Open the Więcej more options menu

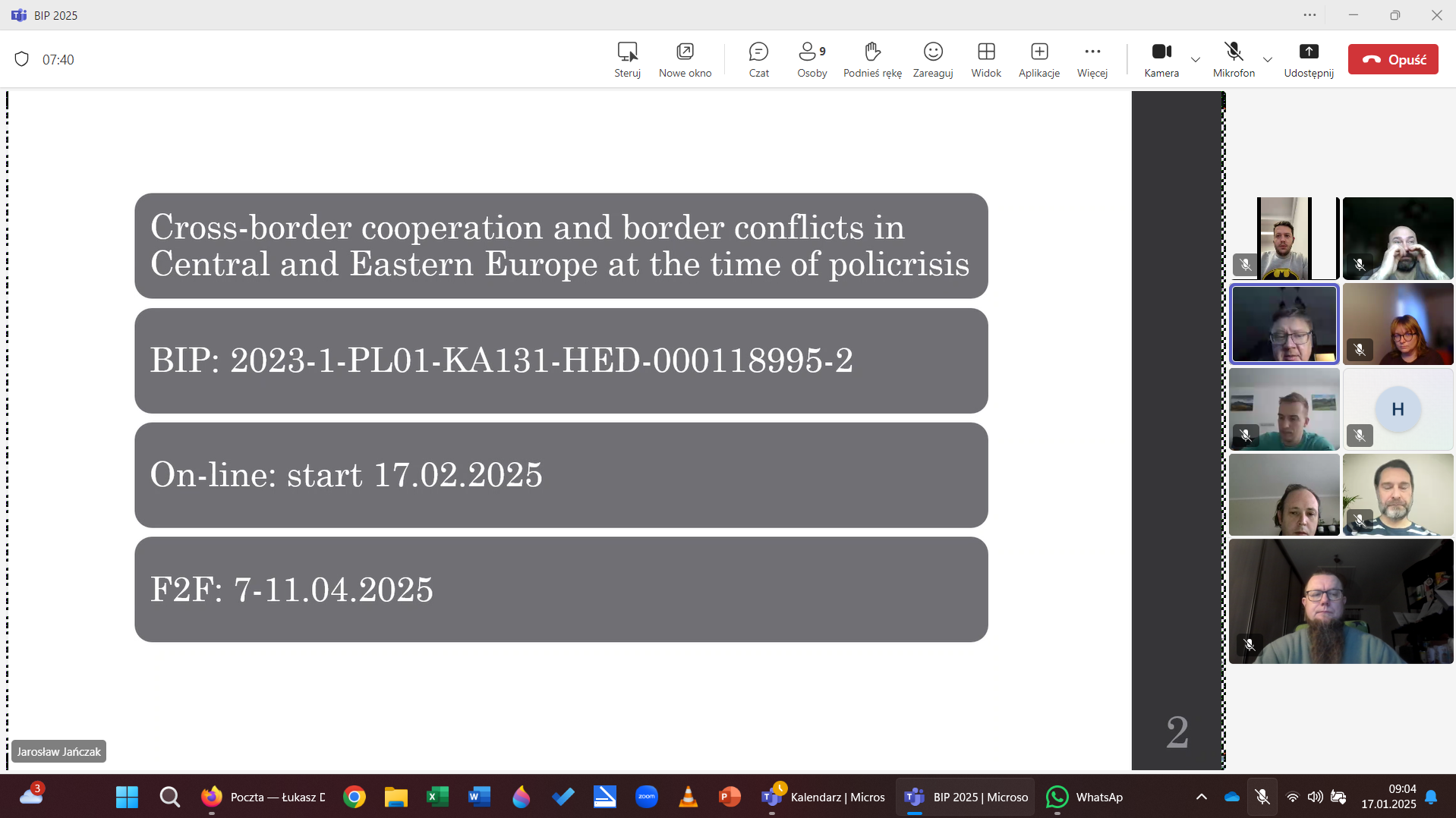1092,59
